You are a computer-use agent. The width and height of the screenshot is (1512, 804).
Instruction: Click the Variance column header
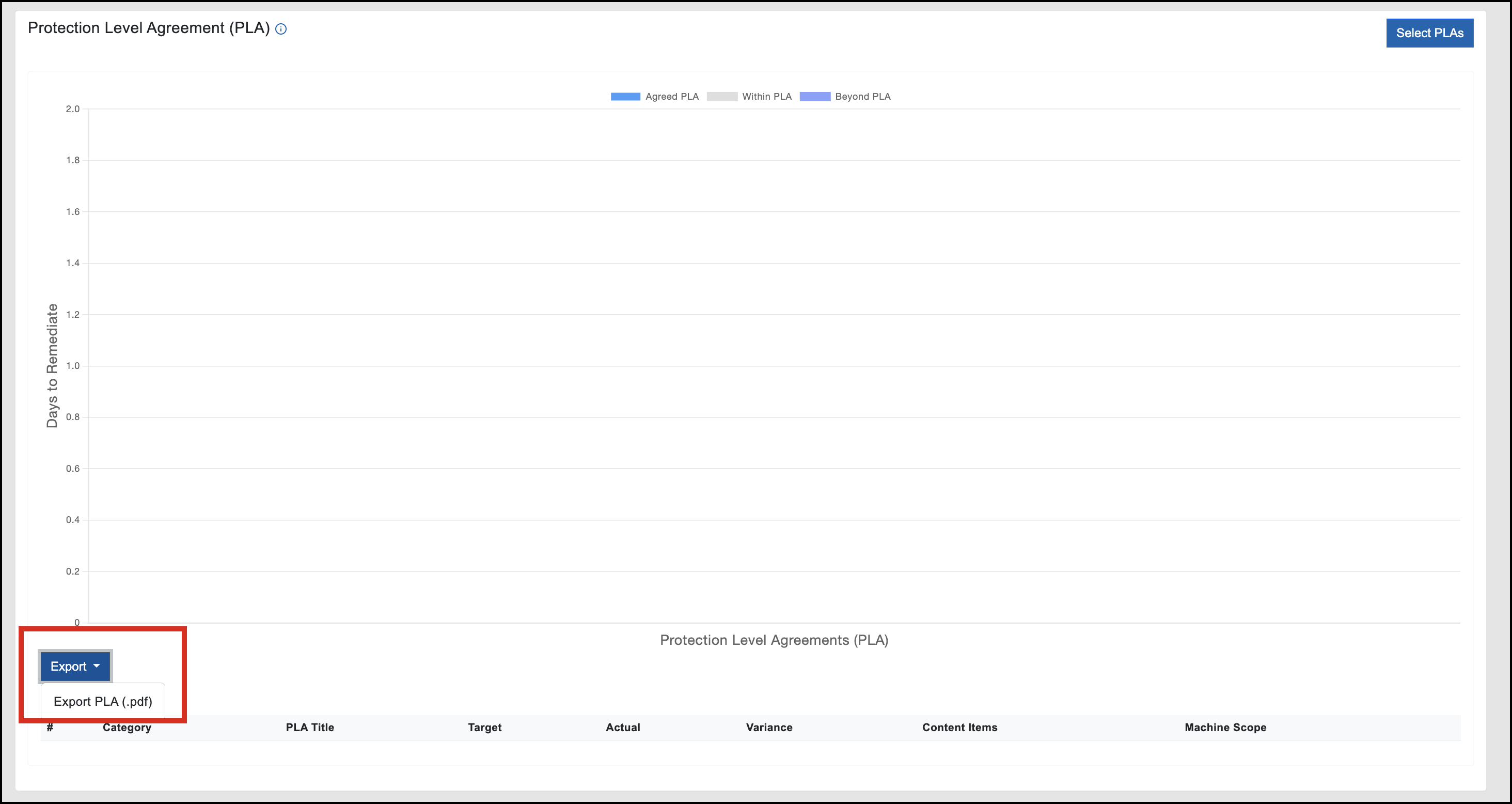(x=769, y=727)
